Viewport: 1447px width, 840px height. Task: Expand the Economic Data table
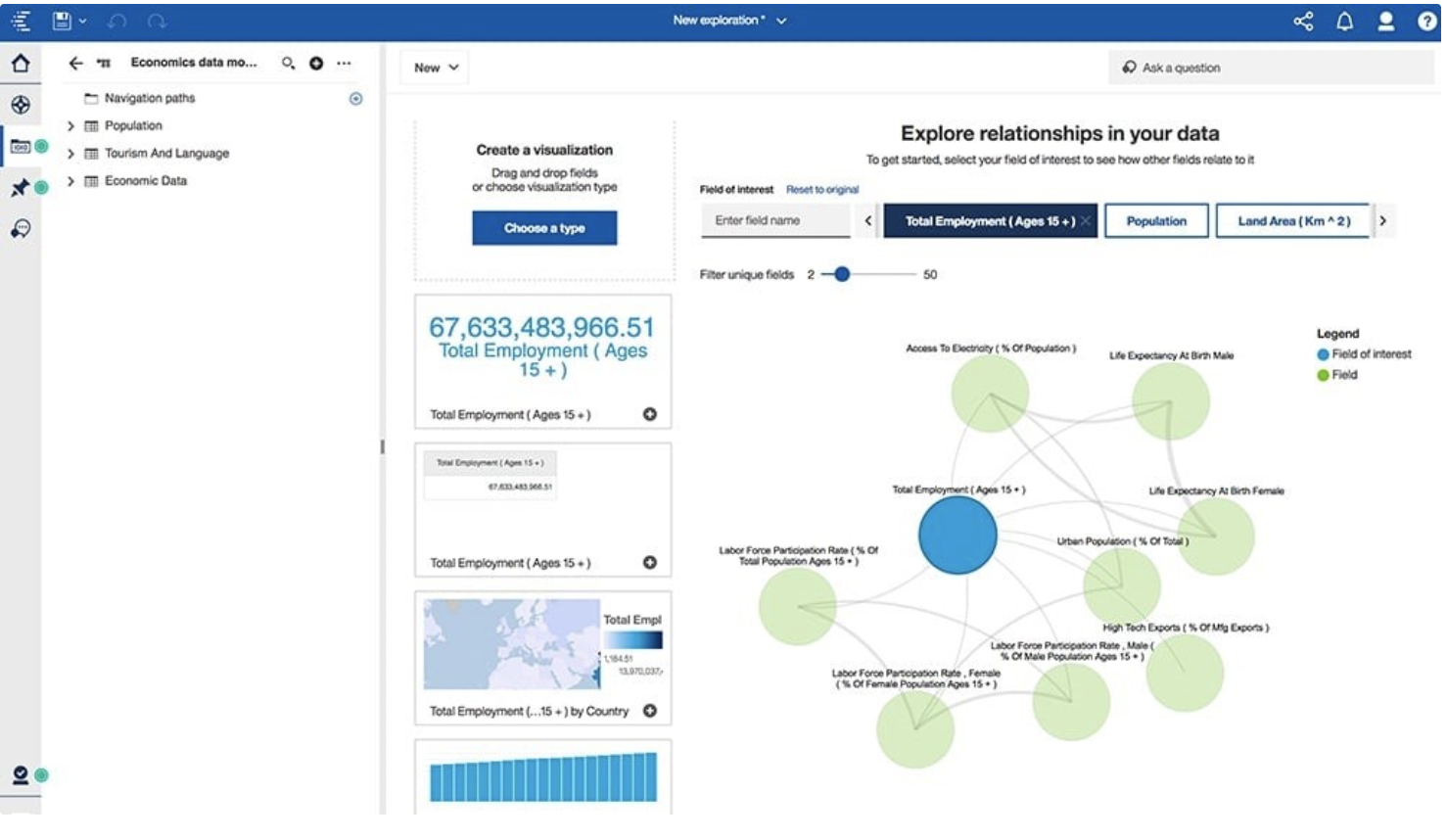70,181
